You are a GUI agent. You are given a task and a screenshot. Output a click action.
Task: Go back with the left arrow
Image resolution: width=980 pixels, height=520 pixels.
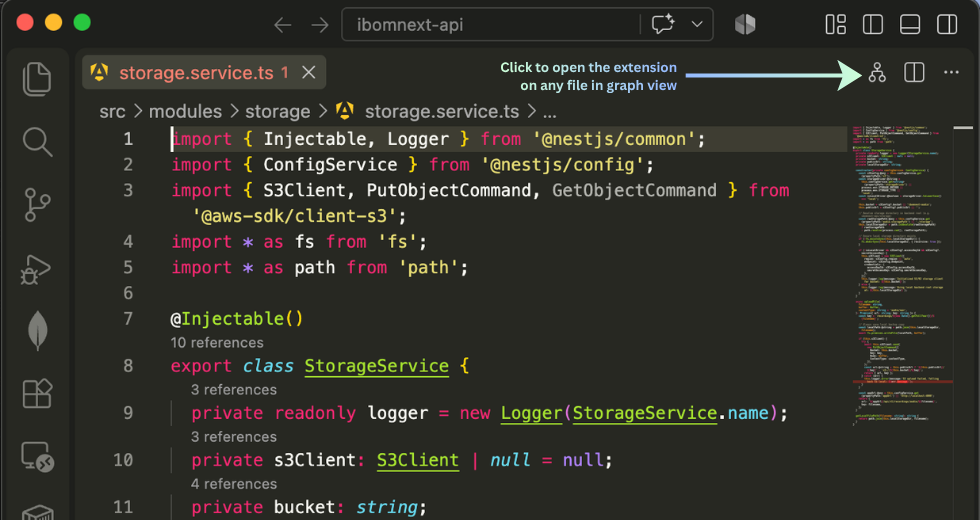pos(282,25)
